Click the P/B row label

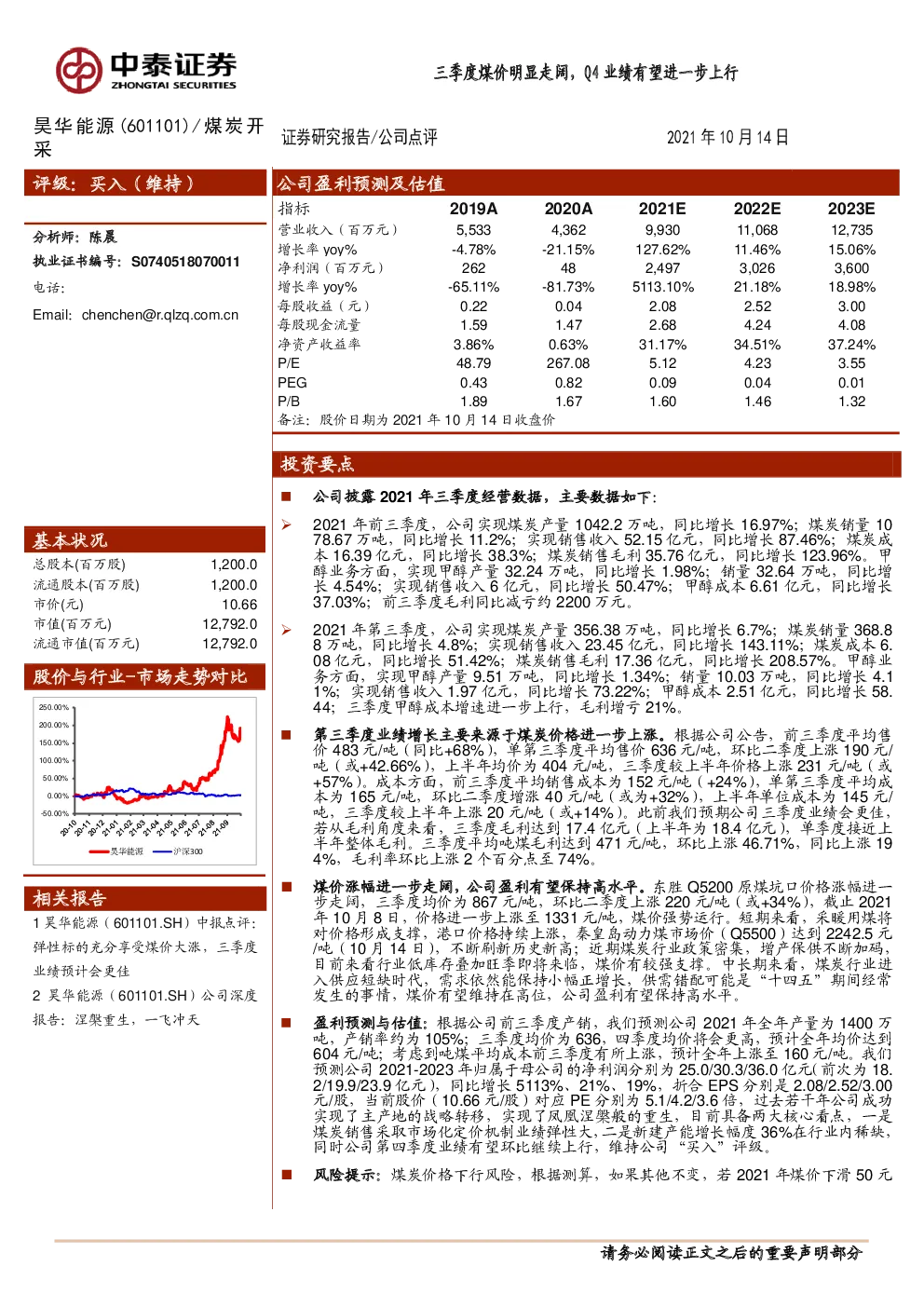pos(289,402)
